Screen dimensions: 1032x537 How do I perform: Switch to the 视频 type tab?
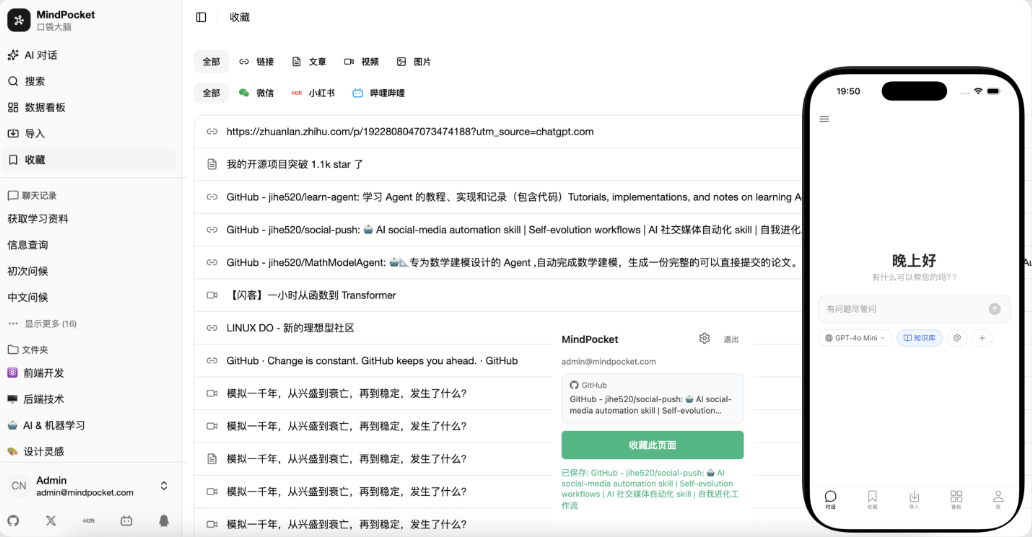[361, 62]
